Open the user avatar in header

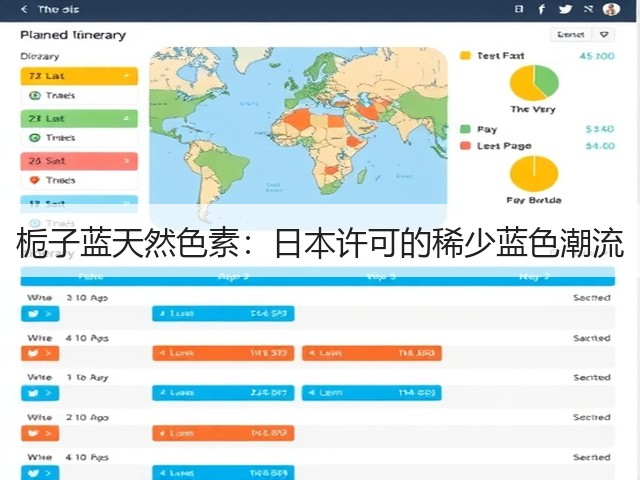611,9
